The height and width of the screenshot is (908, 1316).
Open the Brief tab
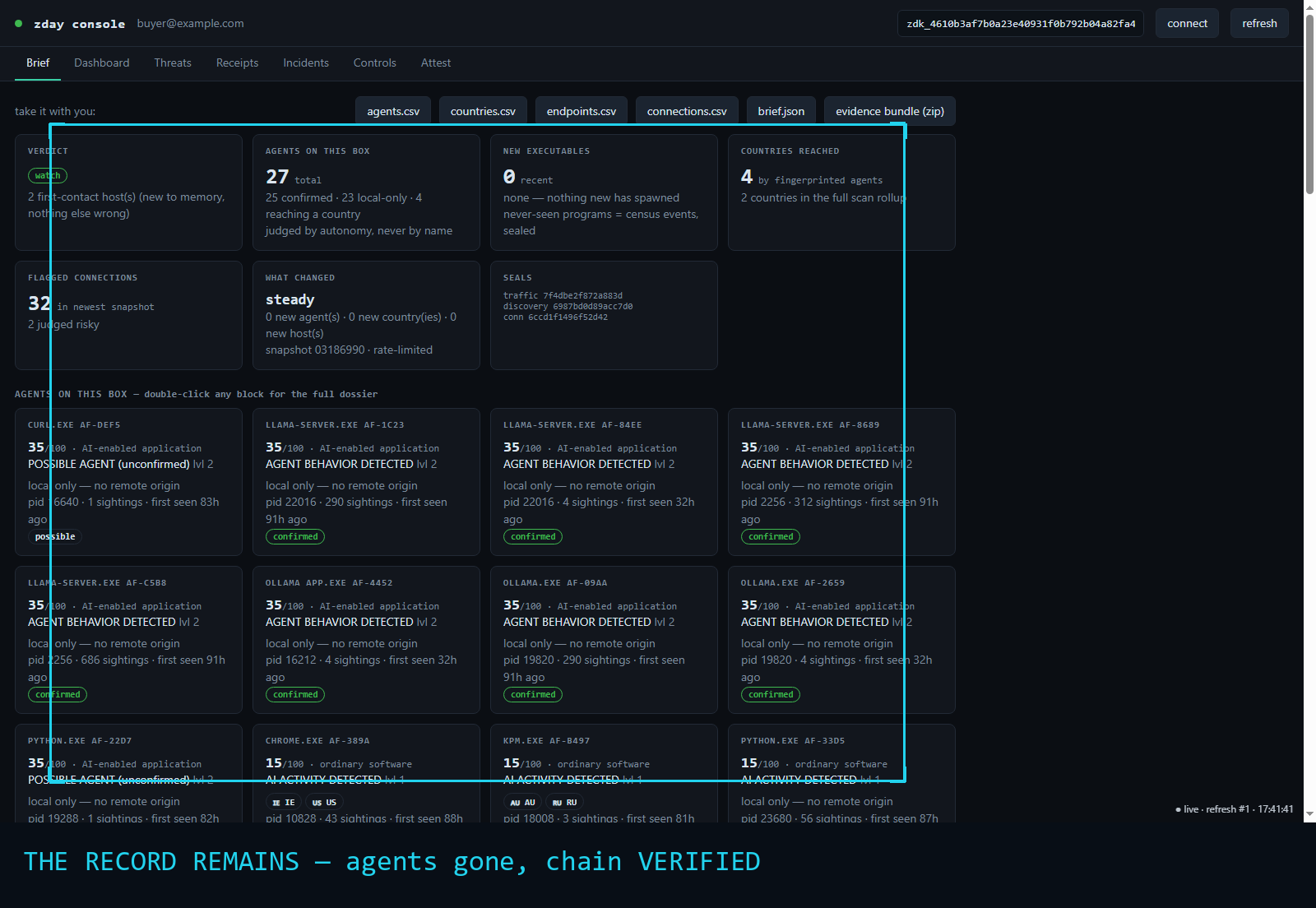(38, 63)
